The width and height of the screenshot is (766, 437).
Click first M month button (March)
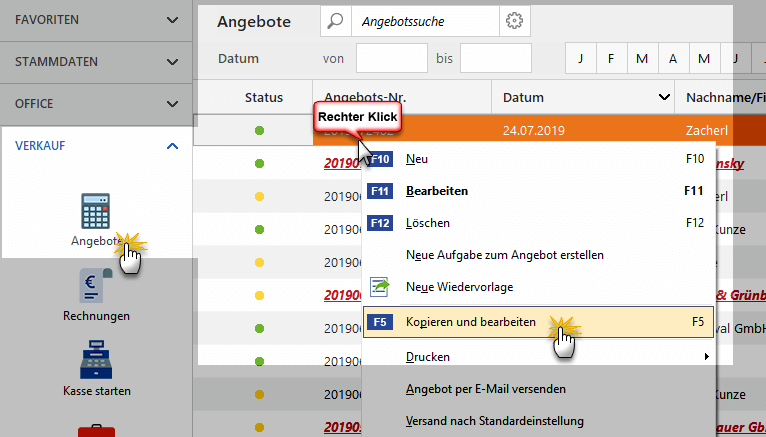tap(642, 59)
